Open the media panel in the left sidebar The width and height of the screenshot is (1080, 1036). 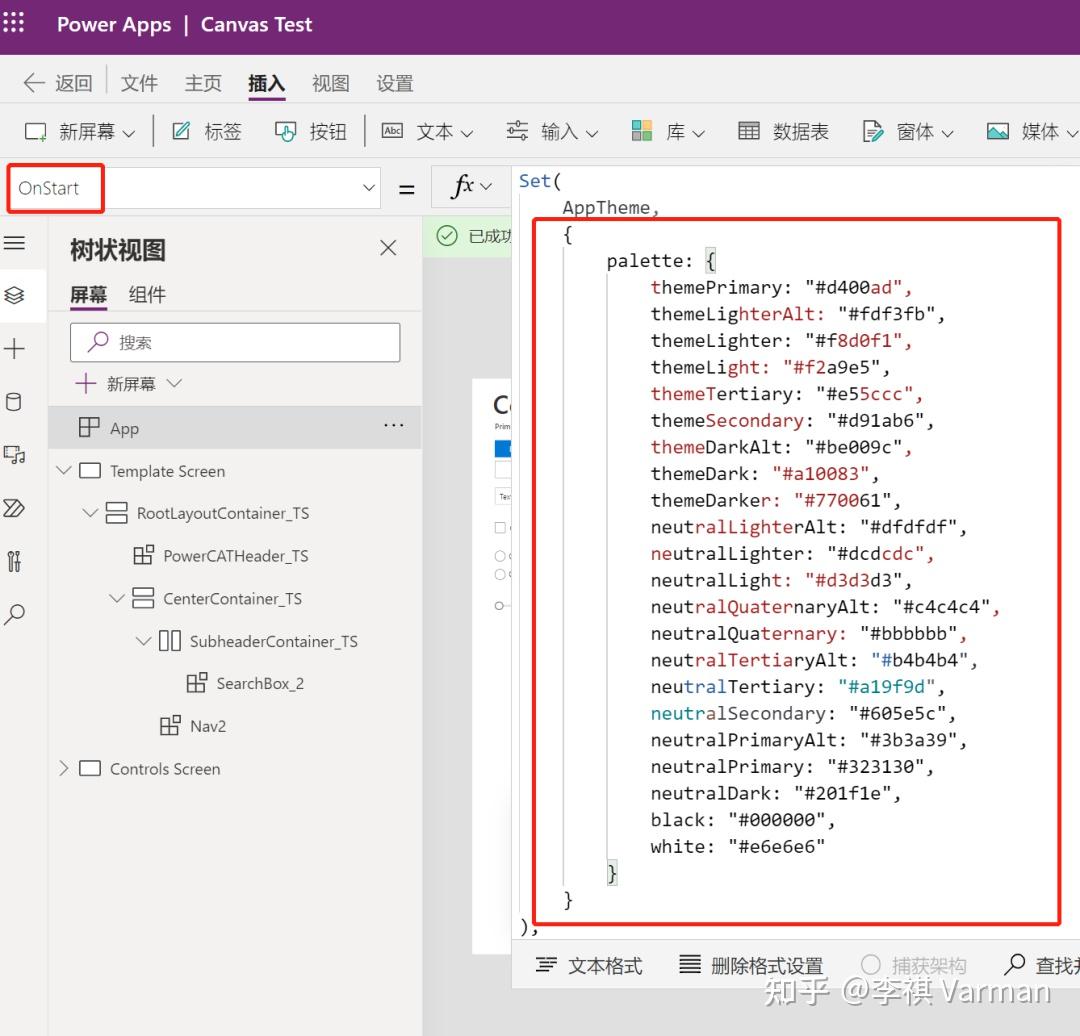pyautogui.click(x=15, y=455)
